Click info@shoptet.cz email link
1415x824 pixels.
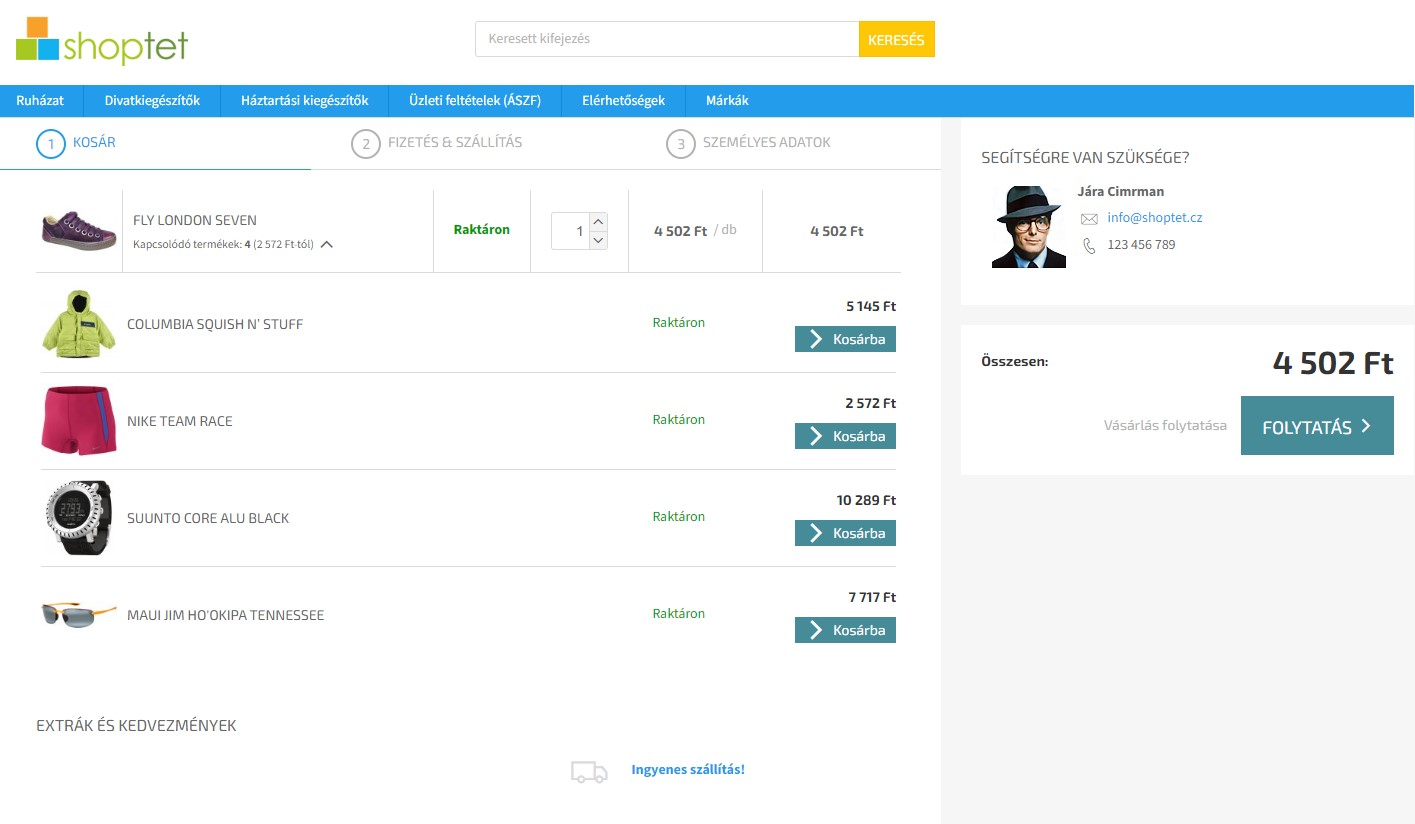pyautogui.click(x=1155, y=218)
